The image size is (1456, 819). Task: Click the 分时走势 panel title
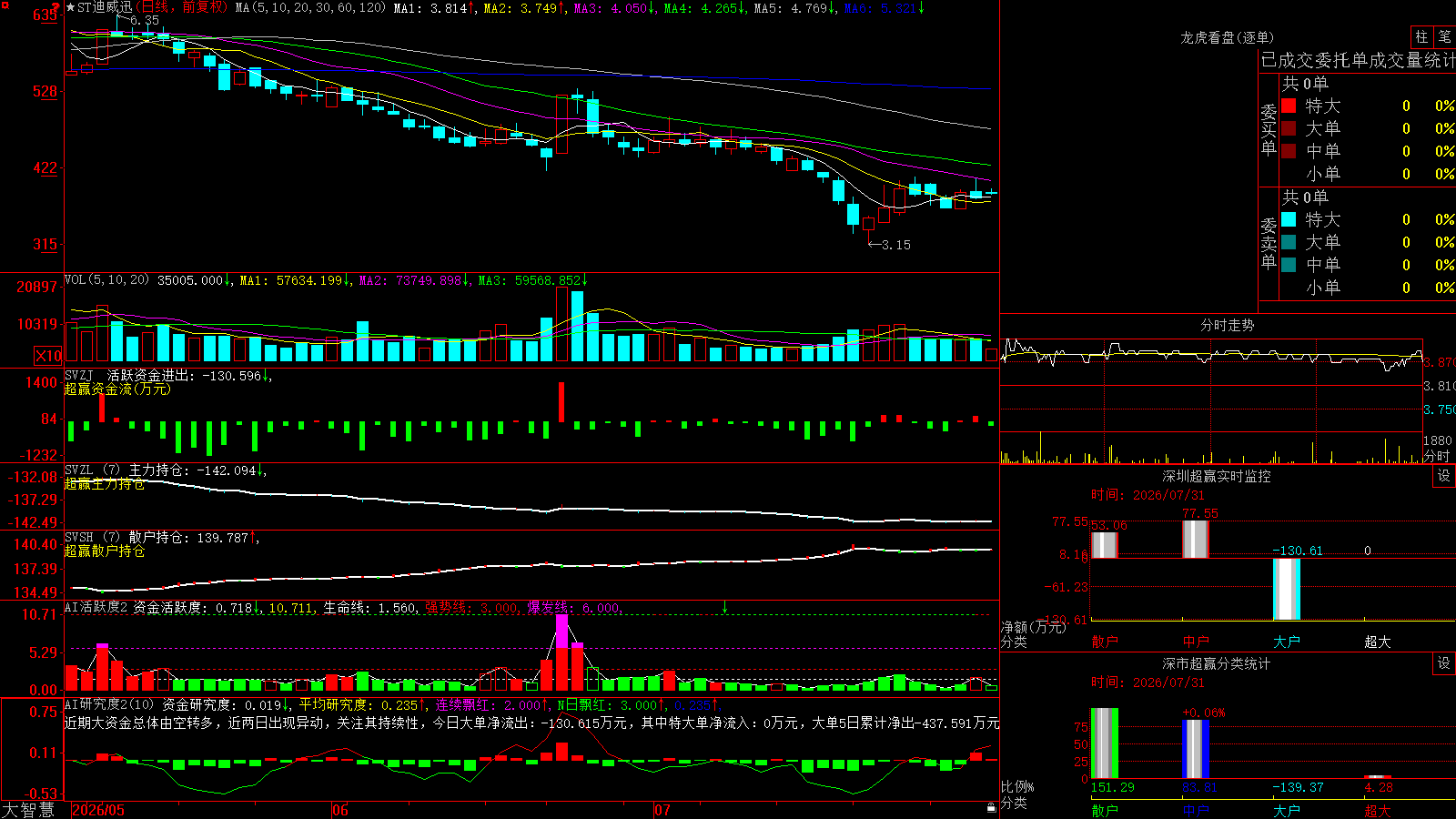point(1228,325)
